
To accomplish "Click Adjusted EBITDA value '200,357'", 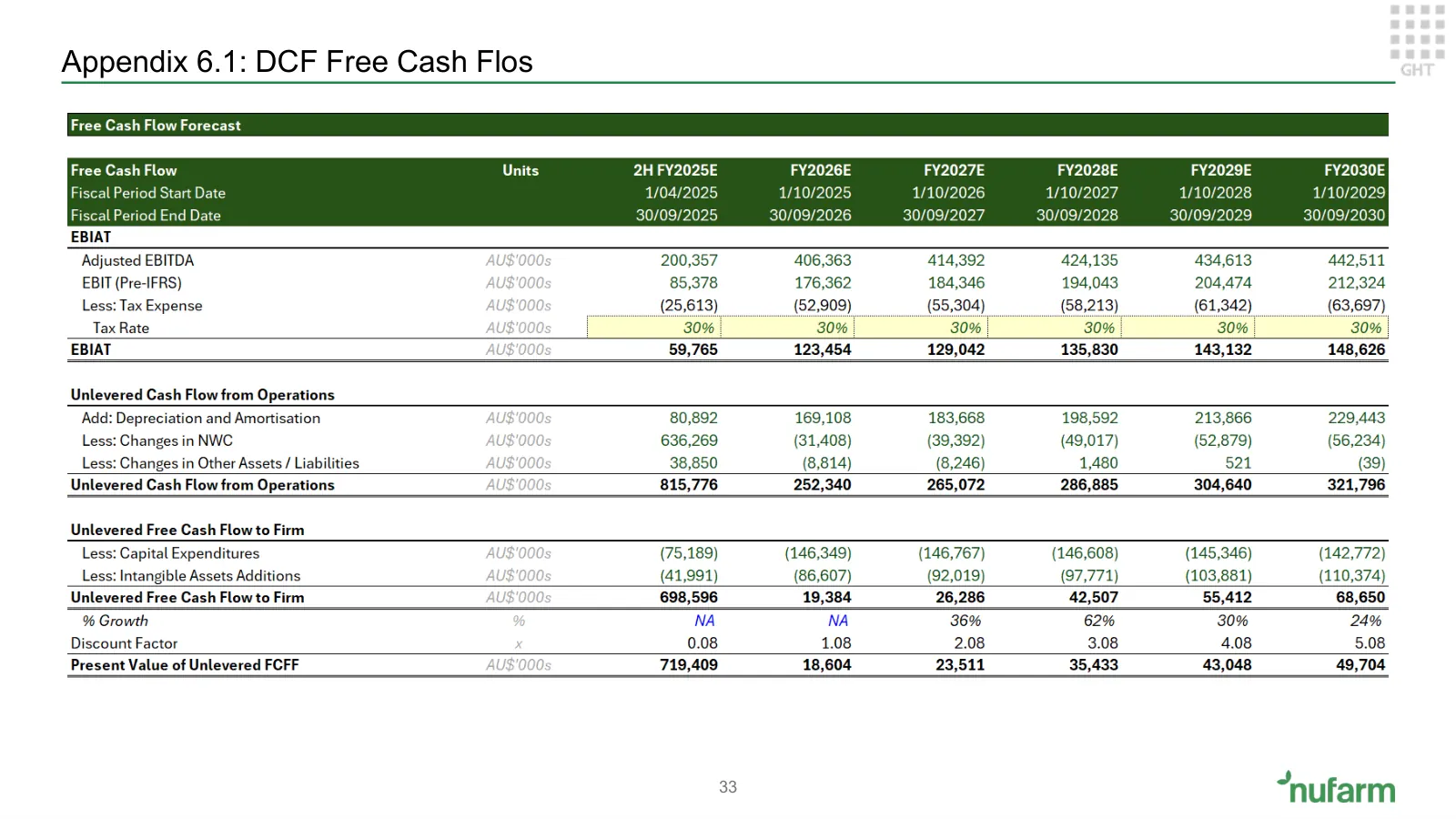I will point(689,260).
